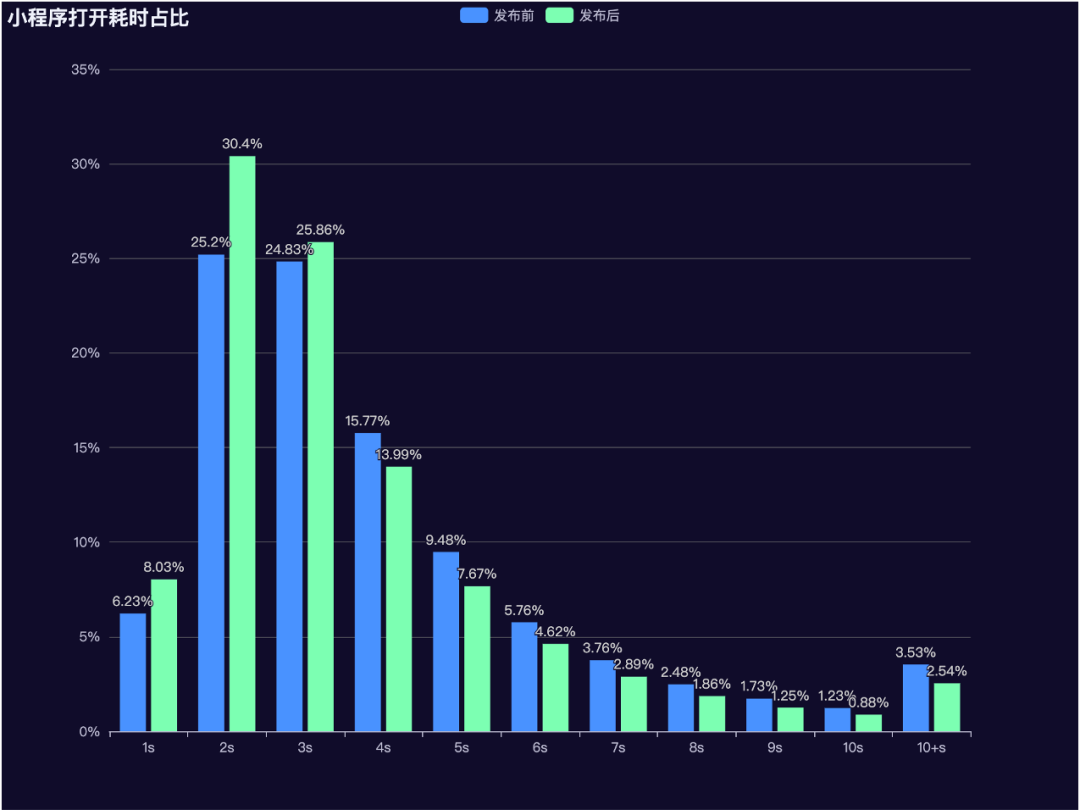The width and height of the screenshot is (1080, 810).
Task: Select the 5.76% data label
Action: [524, 610]
